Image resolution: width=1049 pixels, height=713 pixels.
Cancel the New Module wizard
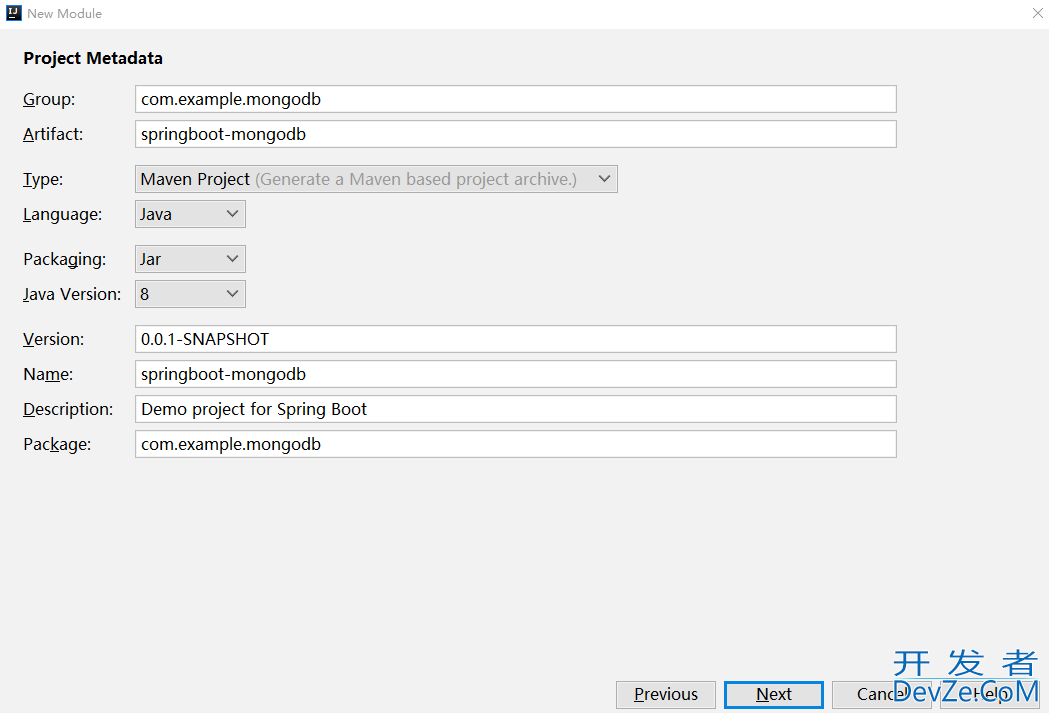(881, 694)
